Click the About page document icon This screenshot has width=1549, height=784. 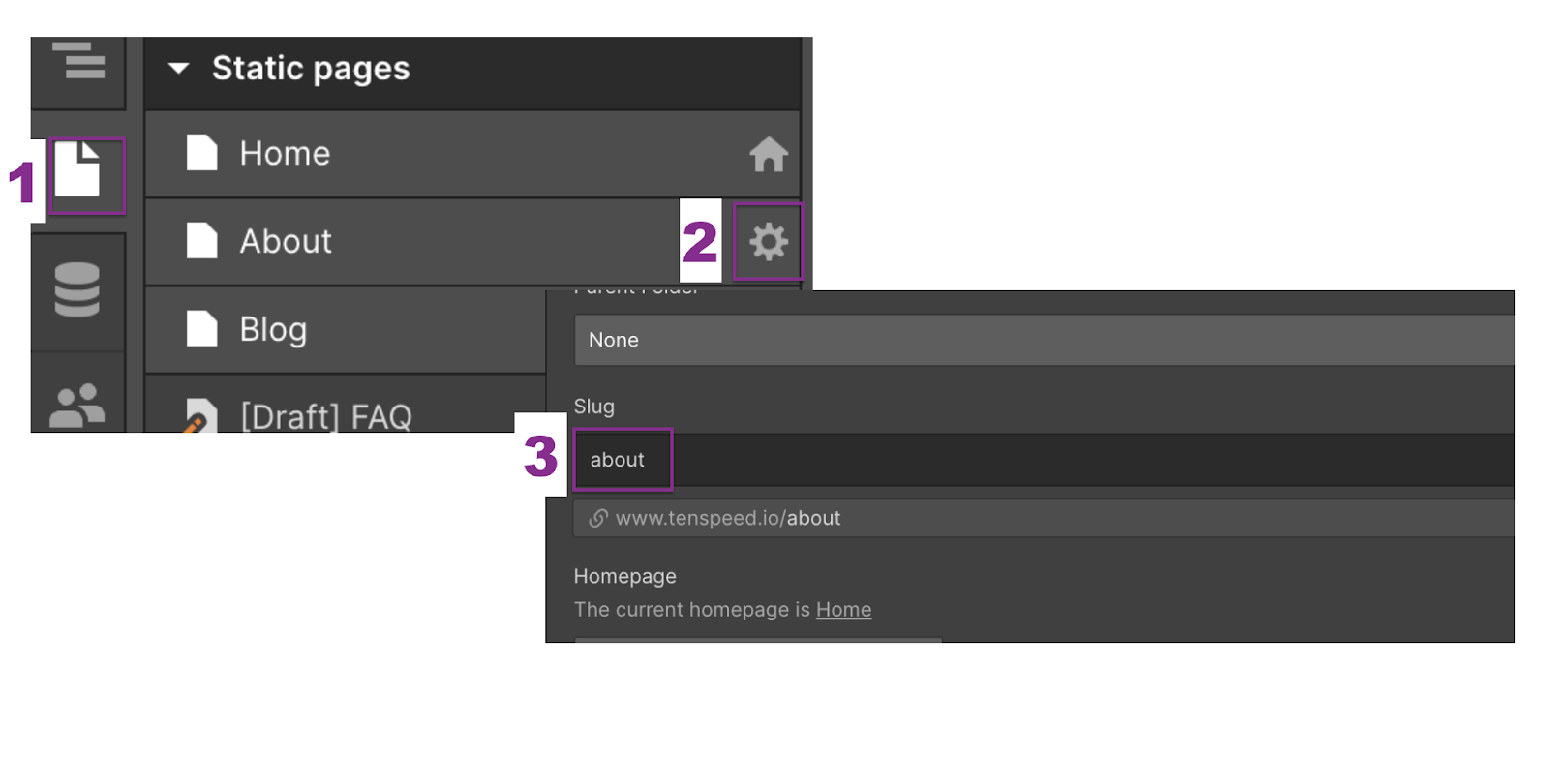[x=201, y=241]
